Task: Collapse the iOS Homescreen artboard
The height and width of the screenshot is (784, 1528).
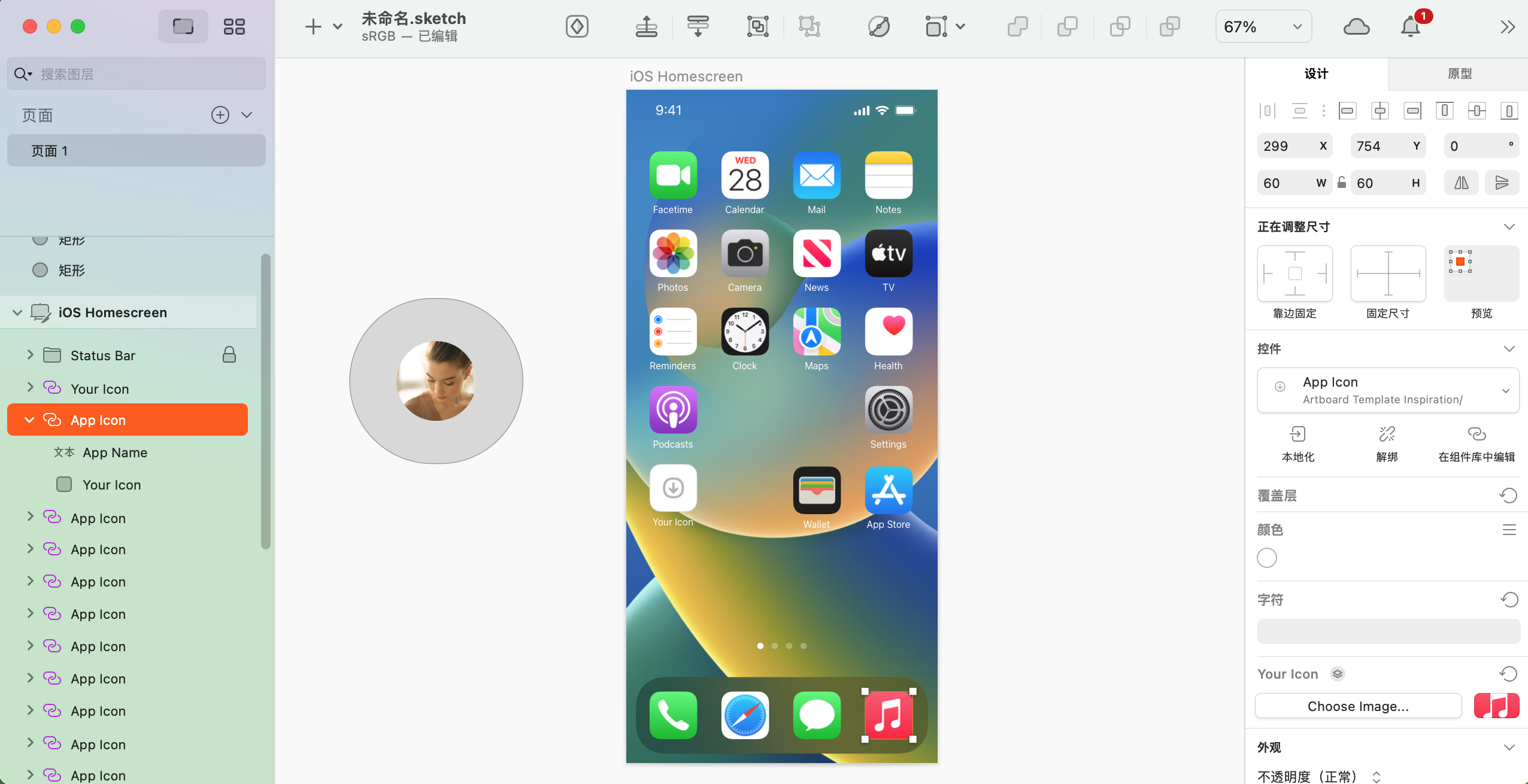Action: tap(17, 312)
